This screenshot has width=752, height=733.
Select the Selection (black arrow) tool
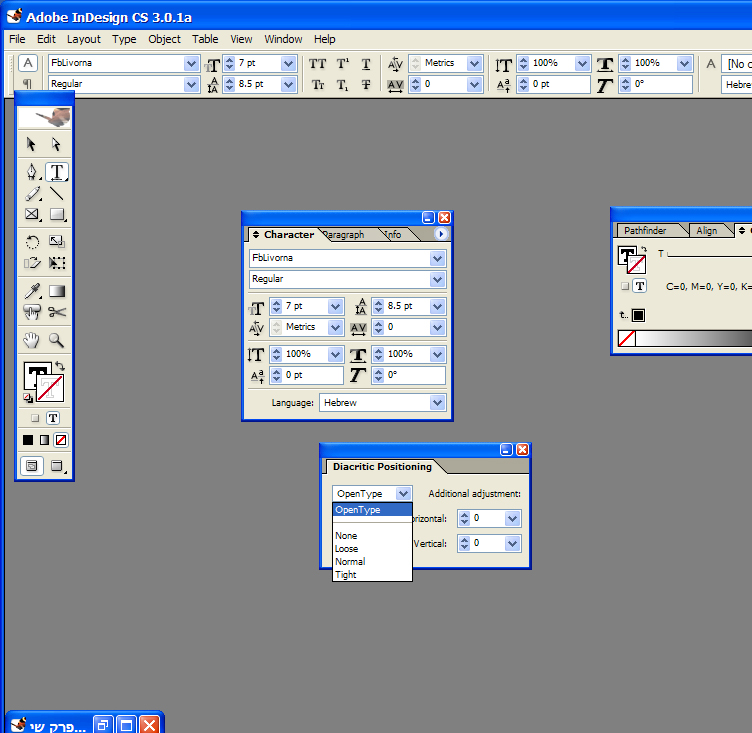click(32, 144)
